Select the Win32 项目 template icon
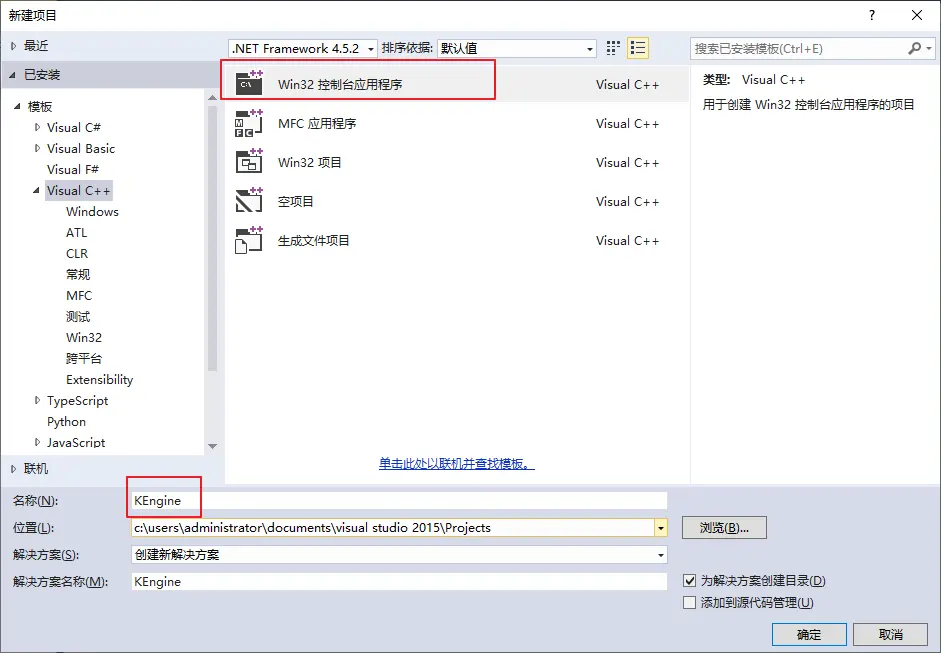941x653 pixels. coord(249,162)
